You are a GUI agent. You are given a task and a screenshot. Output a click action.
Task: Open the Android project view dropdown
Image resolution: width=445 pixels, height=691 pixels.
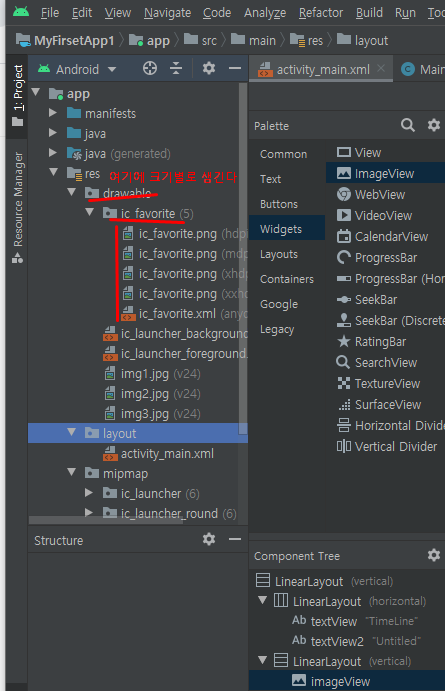coord(77,69)
